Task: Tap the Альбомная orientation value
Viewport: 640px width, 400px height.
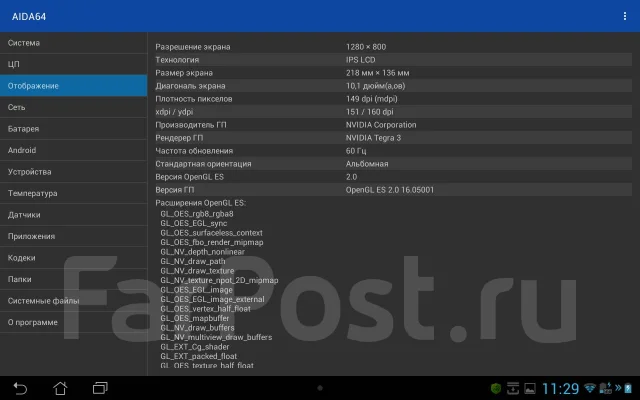Action: point(367,164)
